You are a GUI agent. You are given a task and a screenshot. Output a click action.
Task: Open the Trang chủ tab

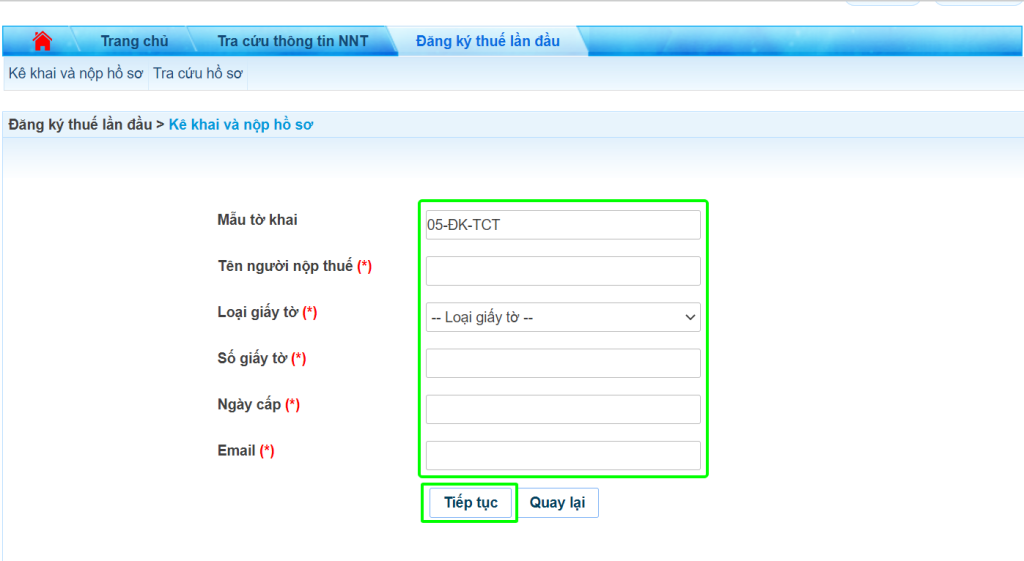point(134,41)
